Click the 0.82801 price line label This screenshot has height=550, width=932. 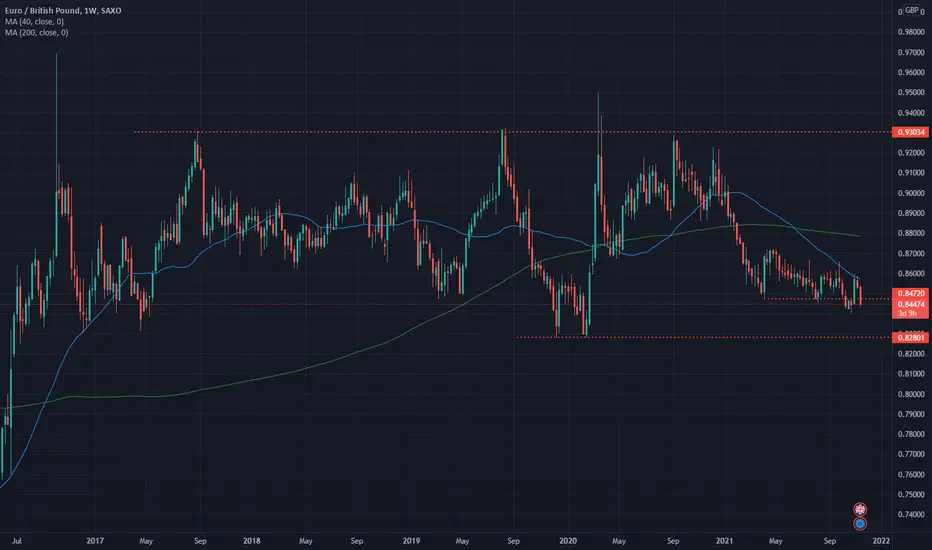[910, 338]
